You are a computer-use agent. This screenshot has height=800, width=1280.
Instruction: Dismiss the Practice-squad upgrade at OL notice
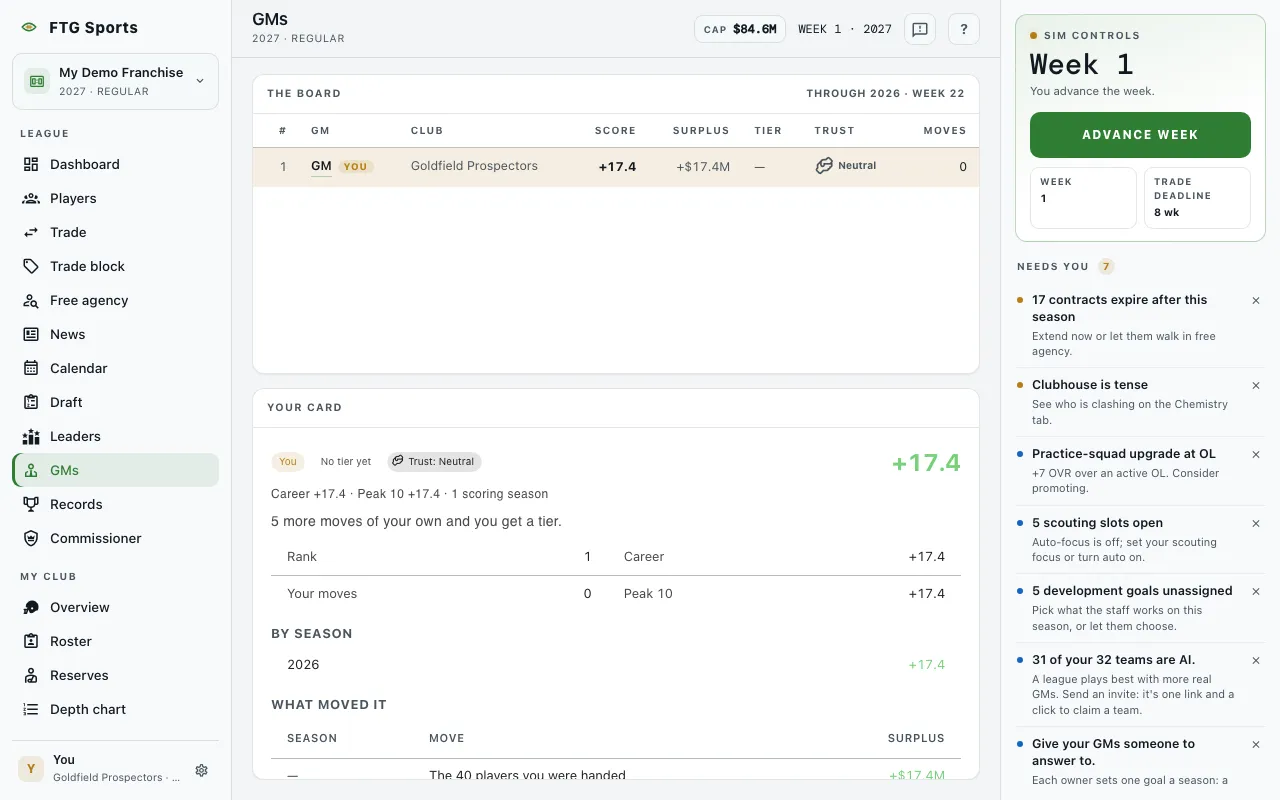point(1256,454)
